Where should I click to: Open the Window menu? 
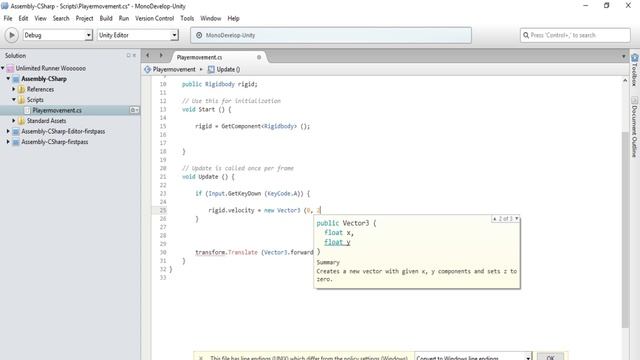pyautogui.click(x=210, y=18)
